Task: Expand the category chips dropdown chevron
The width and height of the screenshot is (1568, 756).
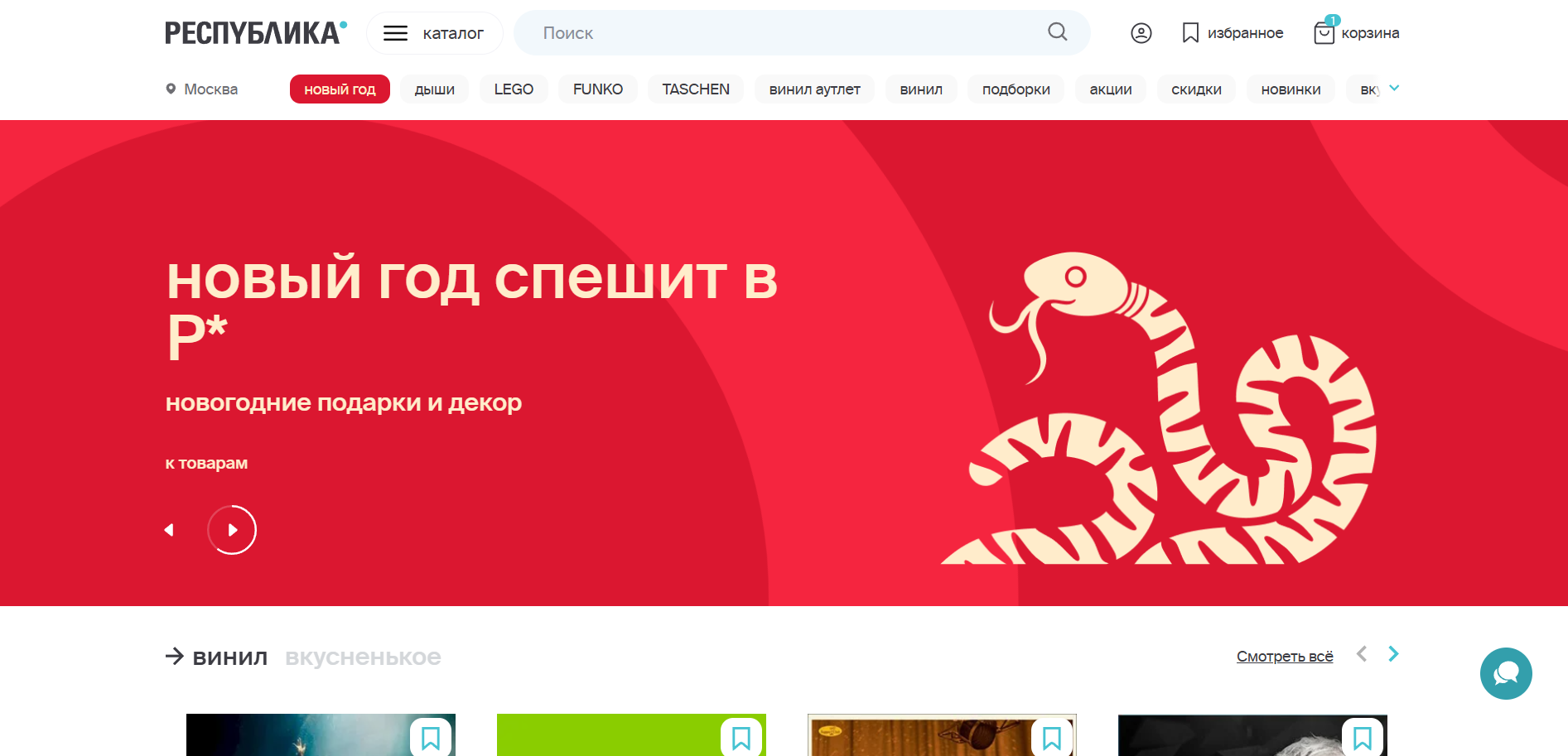Action: (x=1394, y=88)
